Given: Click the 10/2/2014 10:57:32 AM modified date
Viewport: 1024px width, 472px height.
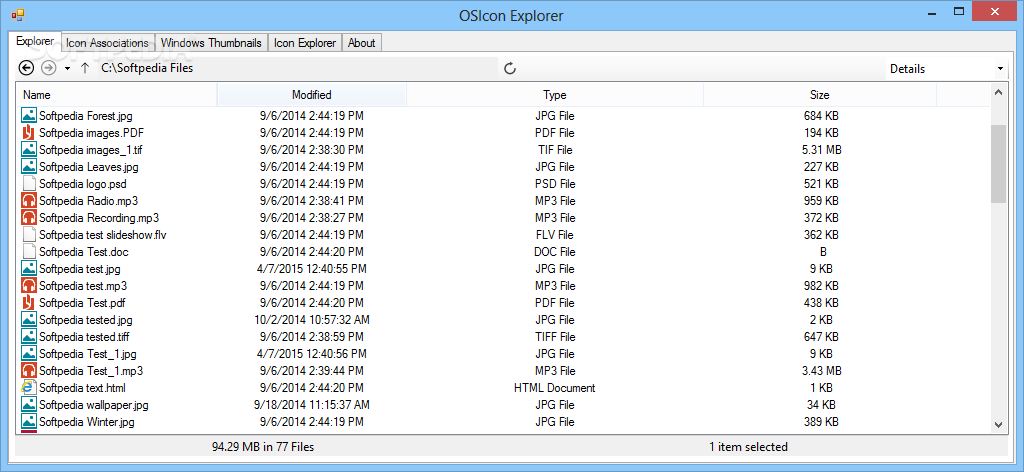Looking at the screenshot, I should click(312, 320).
